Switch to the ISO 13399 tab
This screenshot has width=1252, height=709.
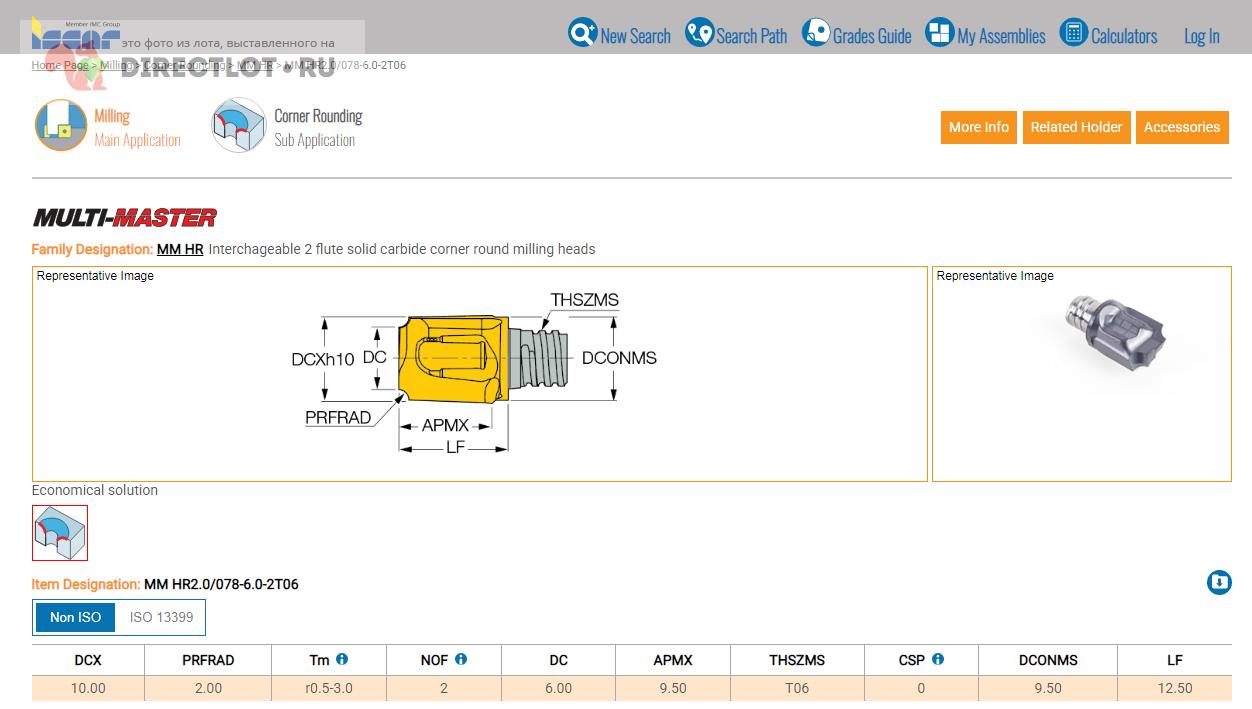[x=161, y=618]
